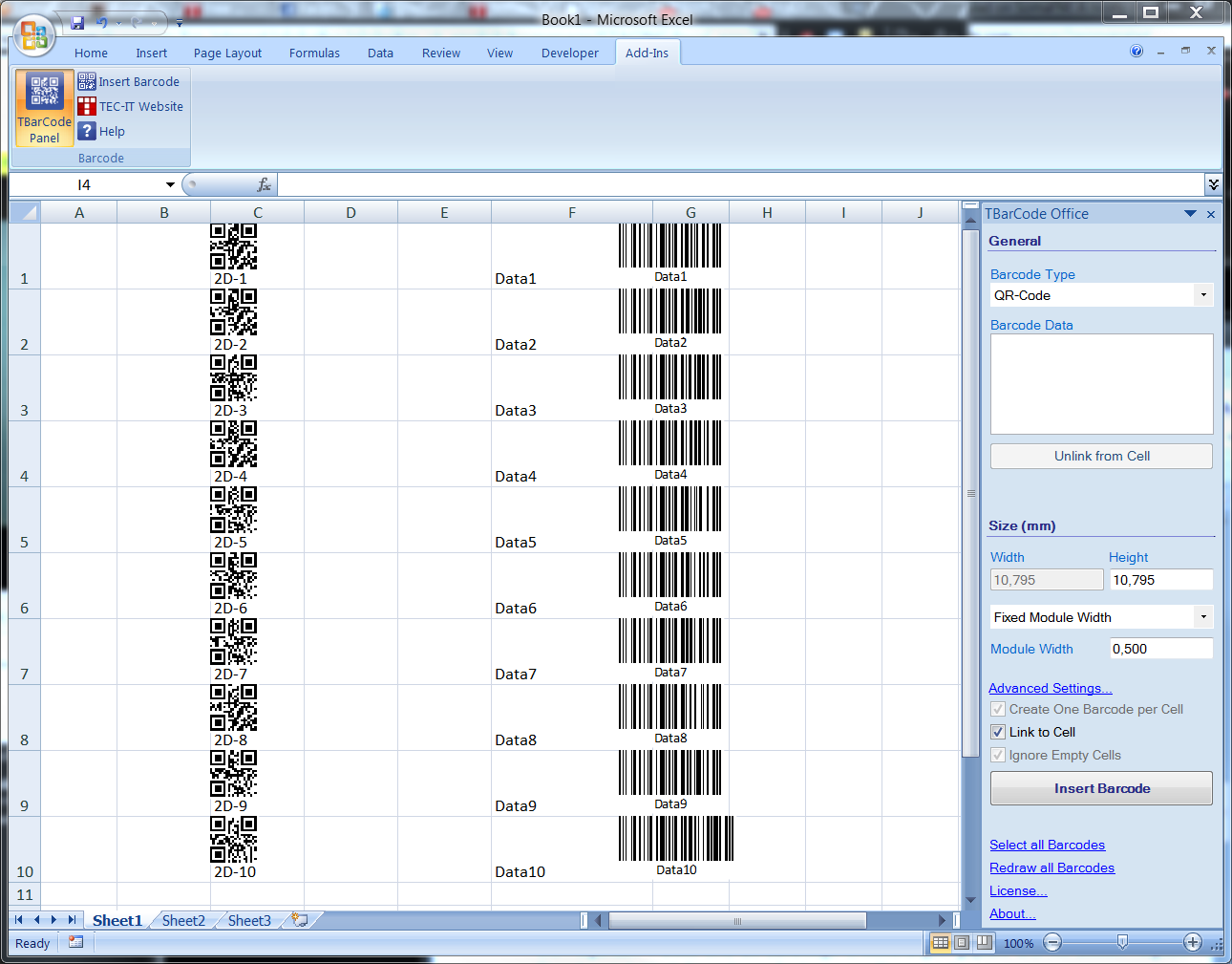Click the vertical scrollbar down arrow
The height and width of the screenshot is (964, 1232).
pyautogui.click(x=970, y=900)
